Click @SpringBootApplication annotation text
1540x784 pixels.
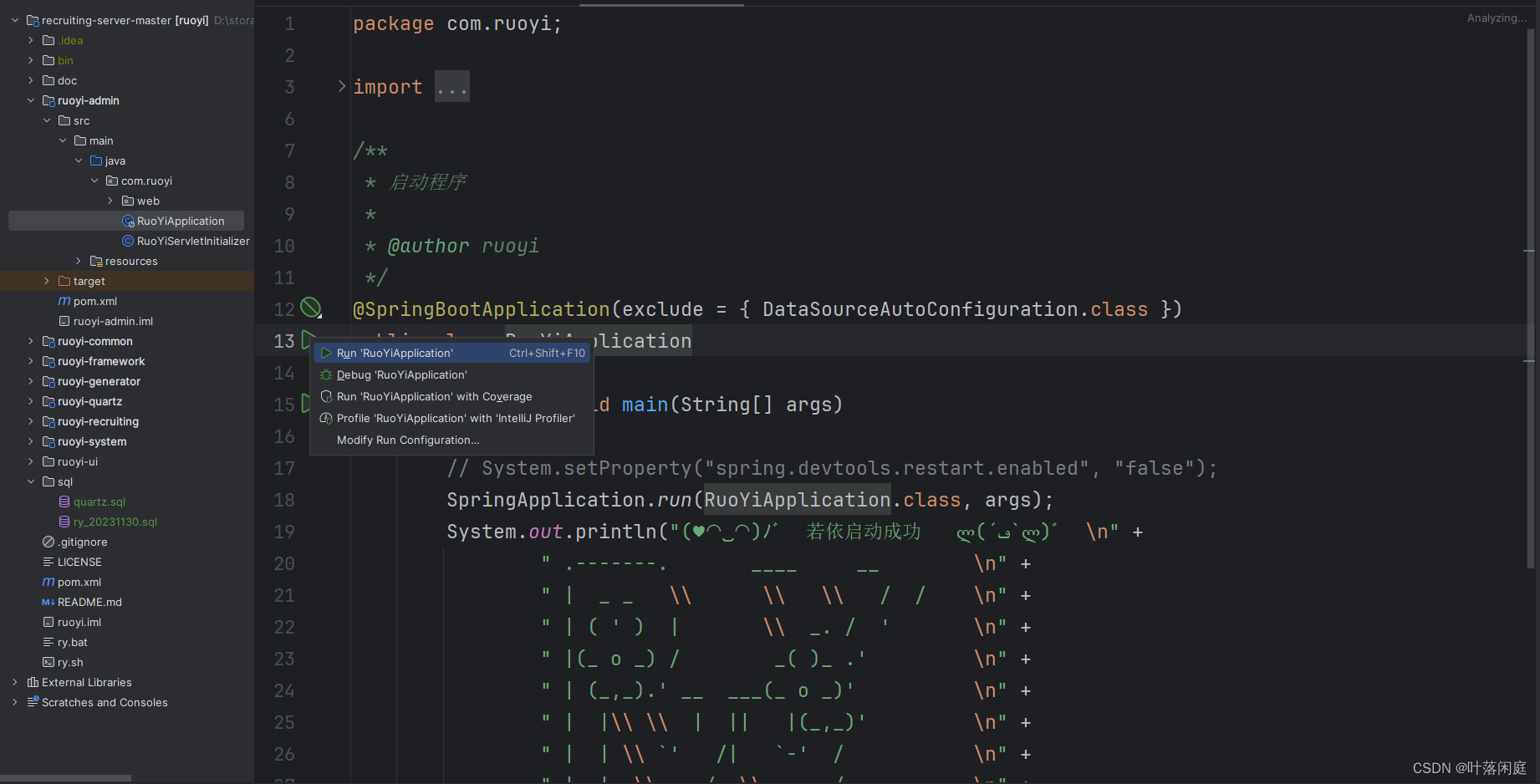[x=482, y=309]
